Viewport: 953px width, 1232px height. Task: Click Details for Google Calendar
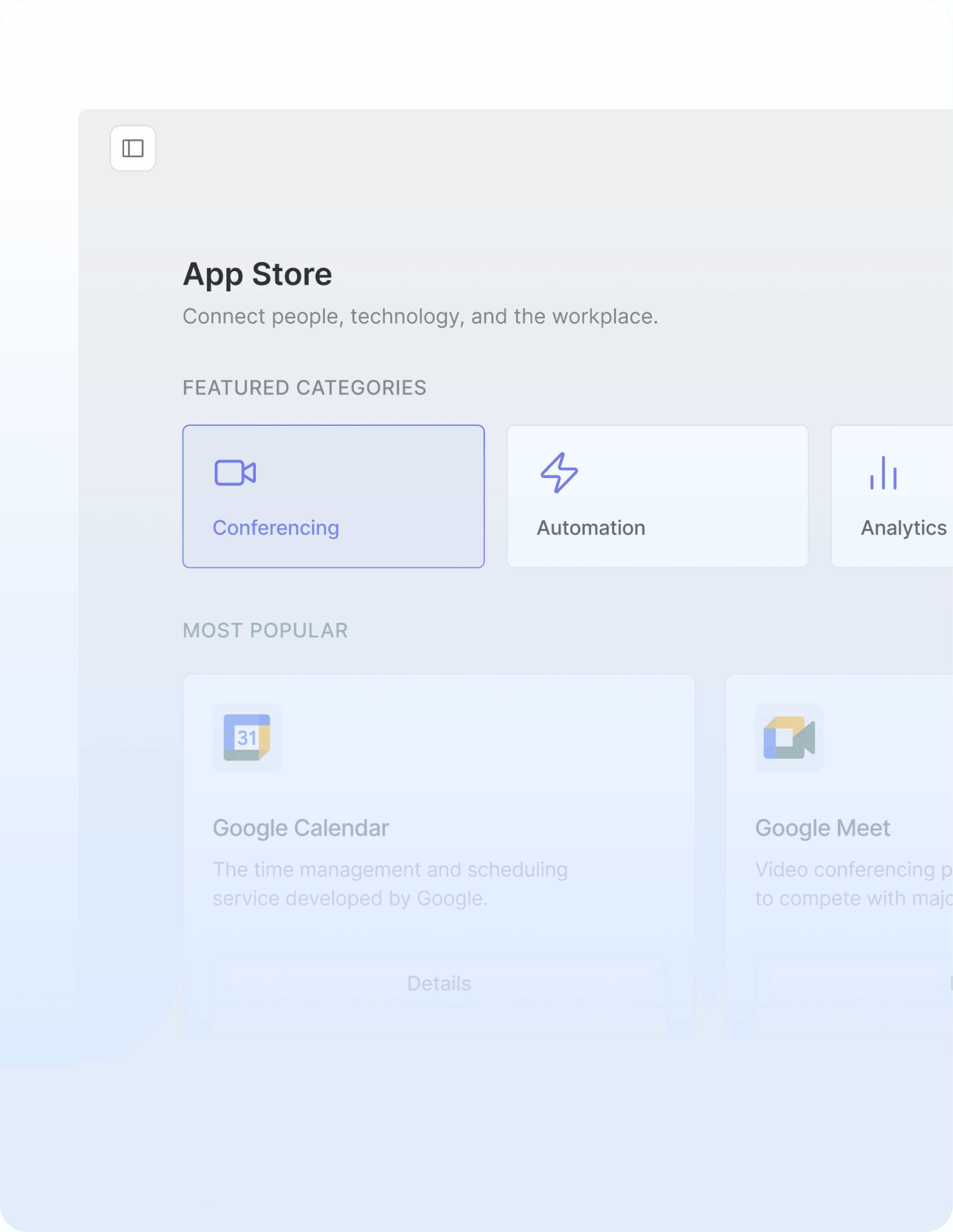pos(439,983)
